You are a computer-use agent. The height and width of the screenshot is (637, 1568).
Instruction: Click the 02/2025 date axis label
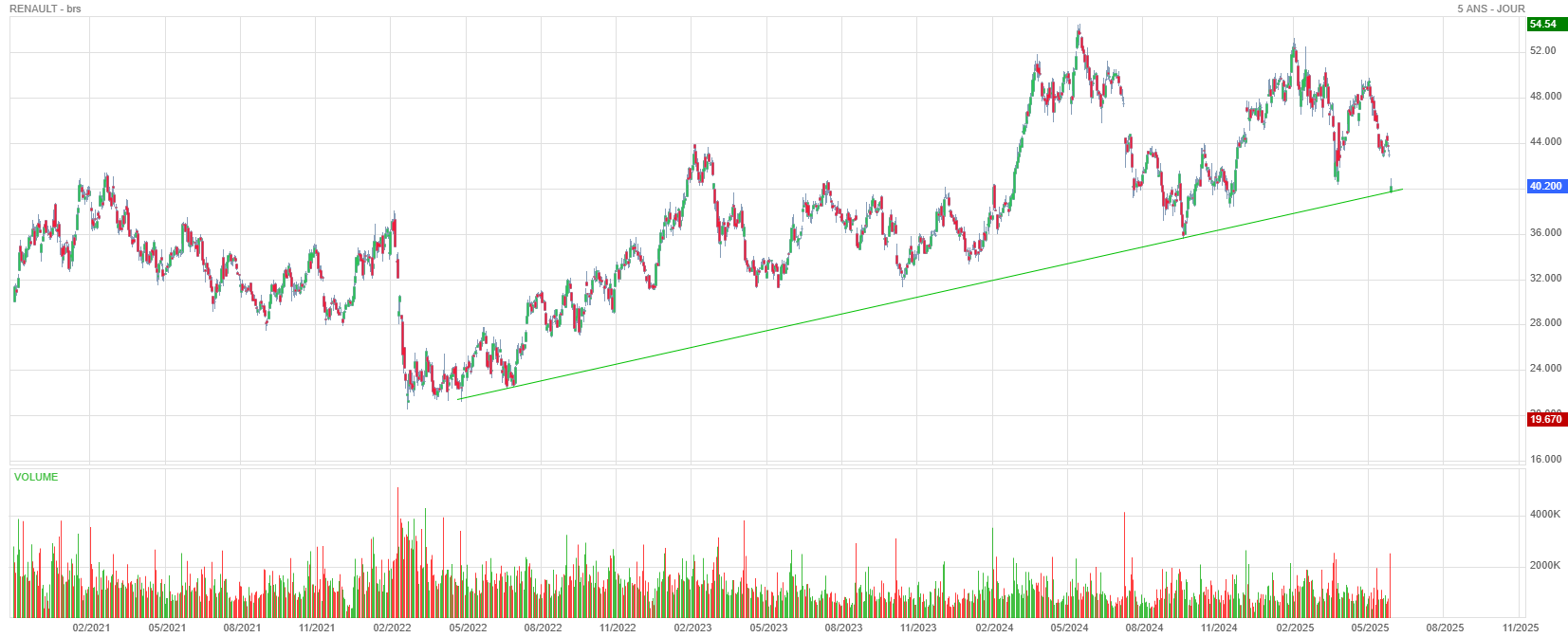coord(1295,628)
